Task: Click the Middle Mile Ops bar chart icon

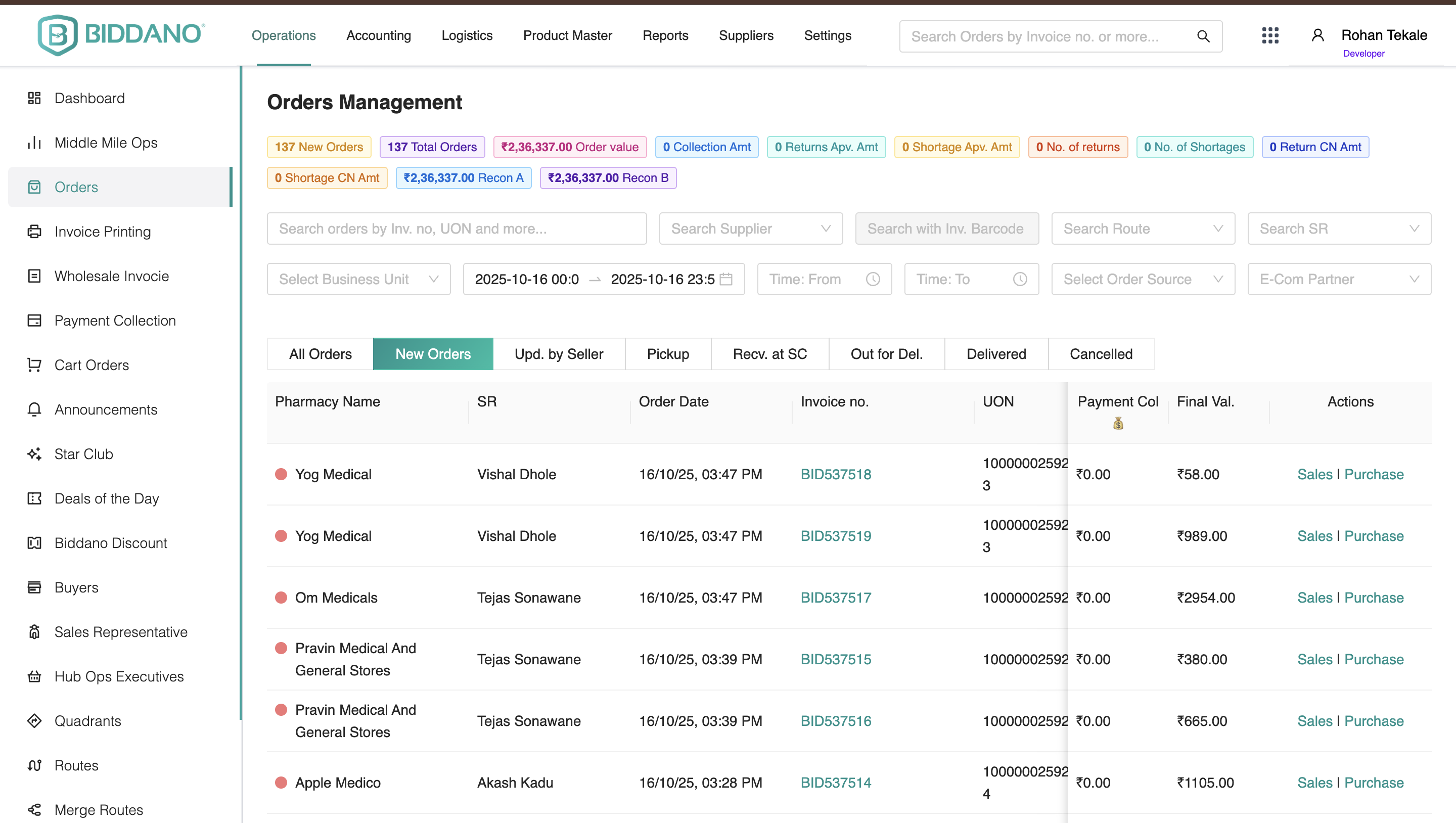Action: (x=34, y=143)
